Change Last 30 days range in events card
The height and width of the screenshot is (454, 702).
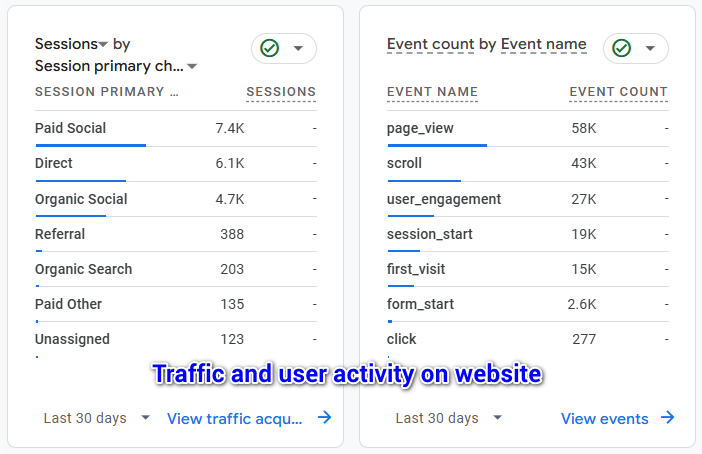(x=449, y=418)
